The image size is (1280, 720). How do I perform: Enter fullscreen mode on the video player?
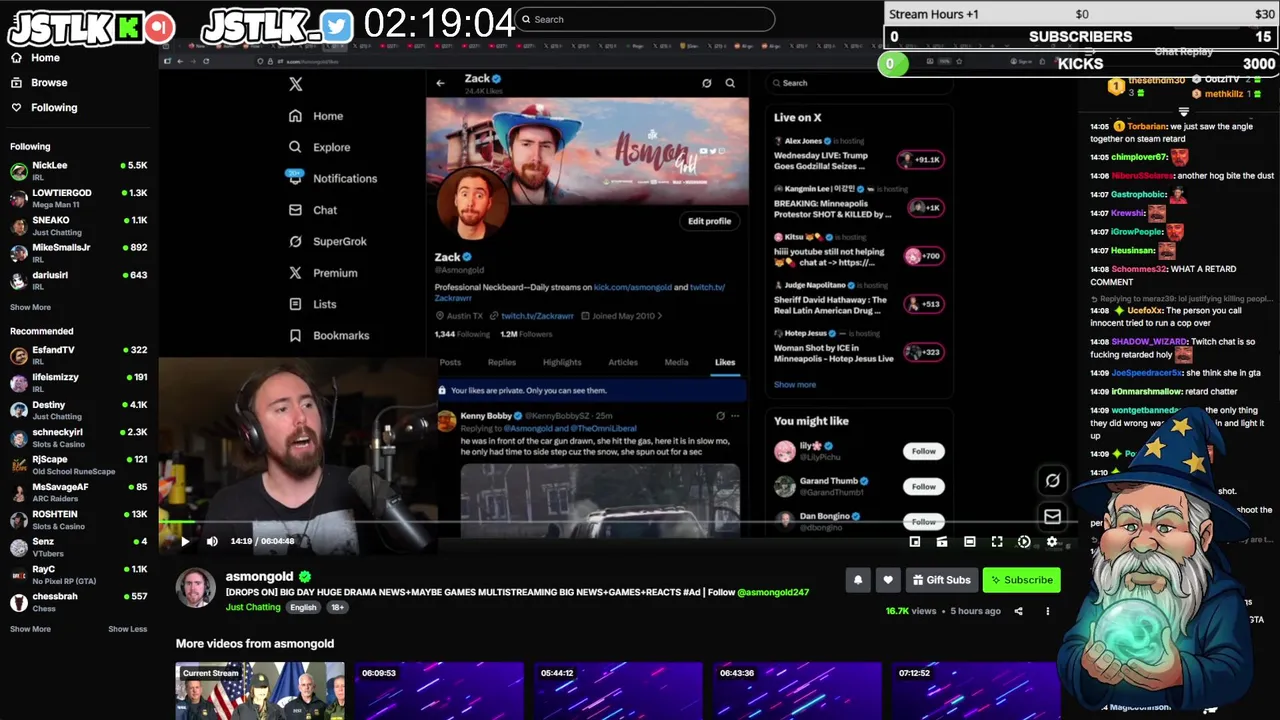coord(997,542)
